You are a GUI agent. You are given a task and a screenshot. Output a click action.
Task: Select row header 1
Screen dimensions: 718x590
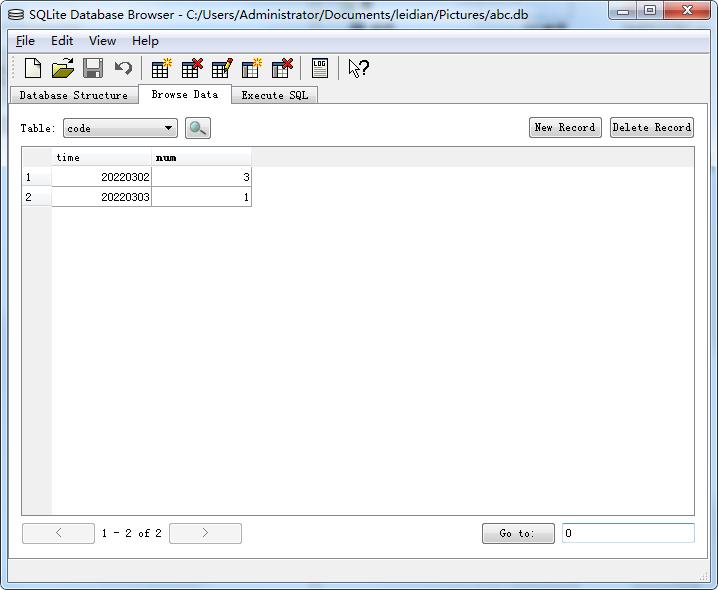[x=37, y=177]
